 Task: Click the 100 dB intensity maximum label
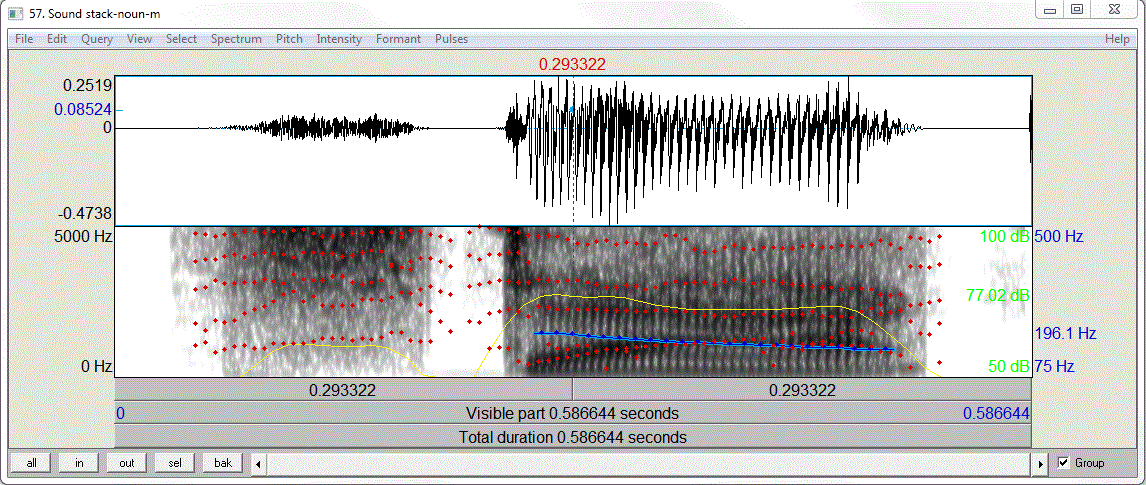(1005, 236)
